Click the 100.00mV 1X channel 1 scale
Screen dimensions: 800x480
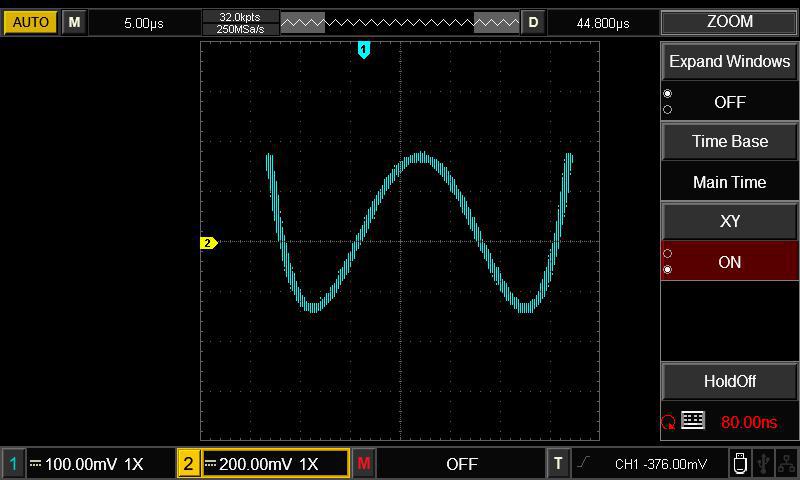(94, 464)
